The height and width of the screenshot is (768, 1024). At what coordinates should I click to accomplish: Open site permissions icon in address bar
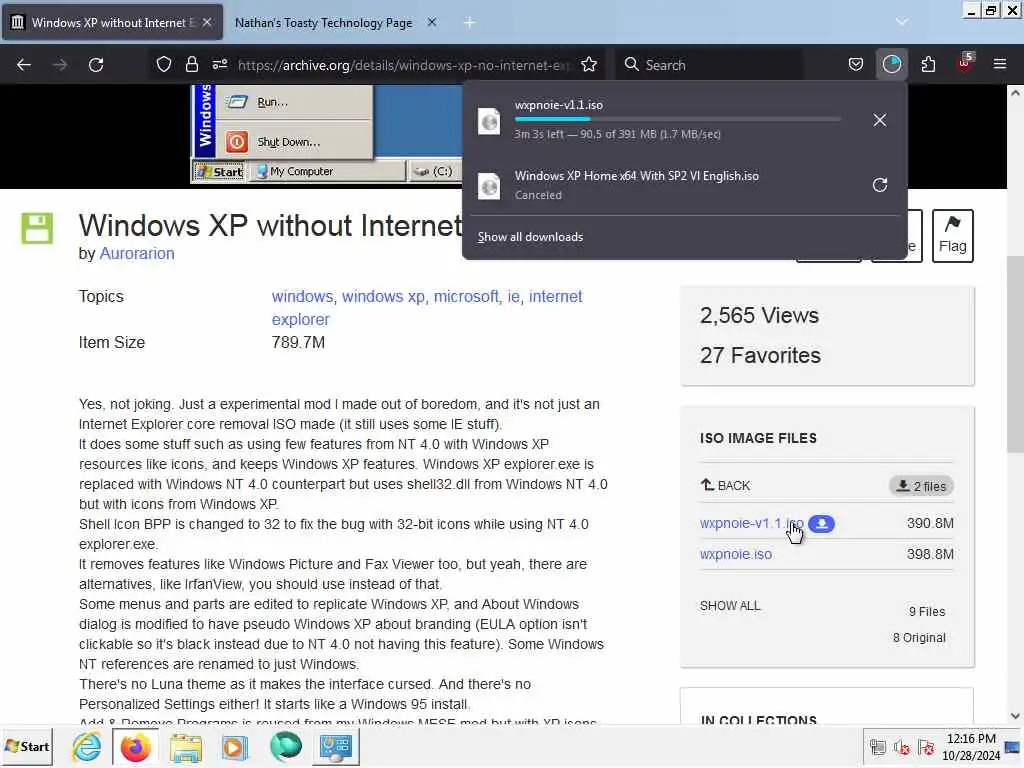click(x=219, y=65)
